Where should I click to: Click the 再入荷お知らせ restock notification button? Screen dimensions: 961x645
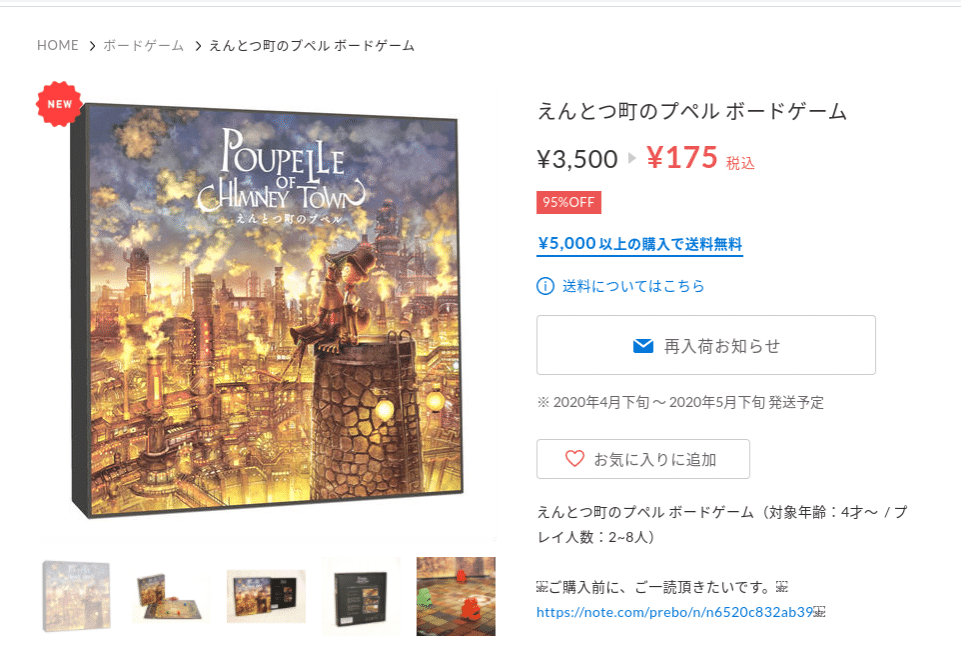(706, 345)
